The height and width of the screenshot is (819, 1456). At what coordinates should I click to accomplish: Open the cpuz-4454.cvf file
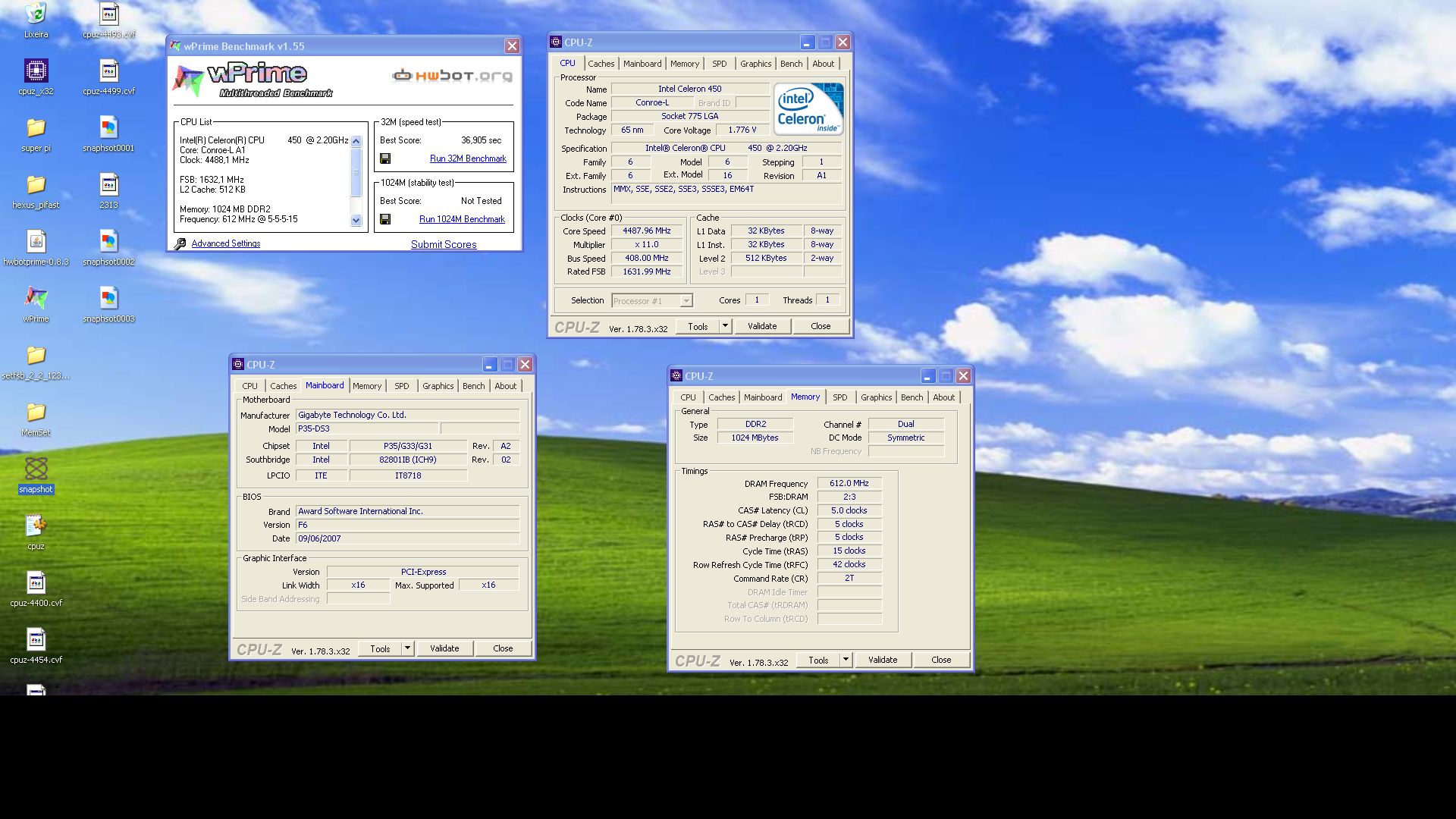point(36,639)
